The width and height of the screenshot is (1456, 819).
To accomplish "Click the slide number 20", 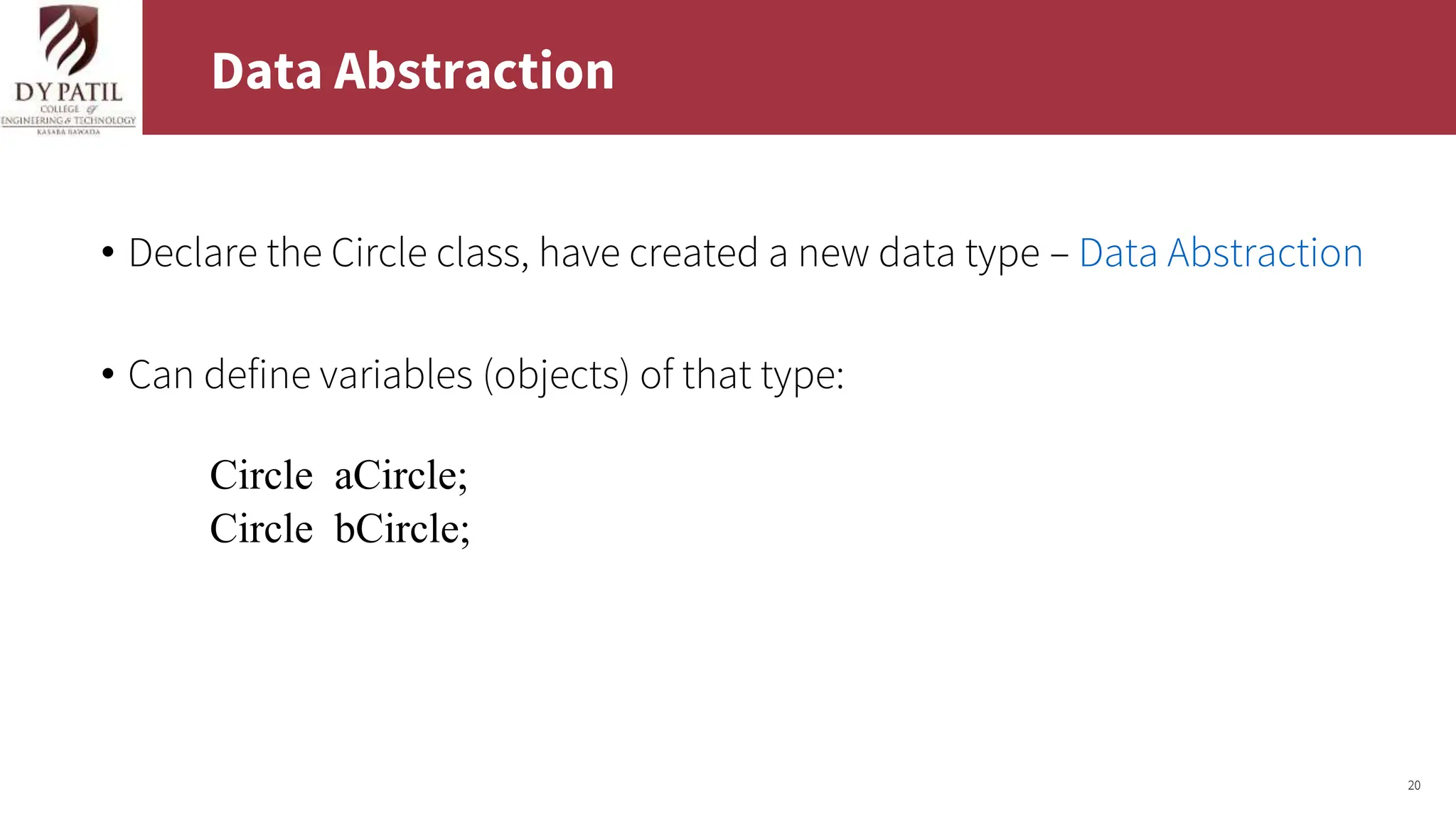I will click(1414, 786).
